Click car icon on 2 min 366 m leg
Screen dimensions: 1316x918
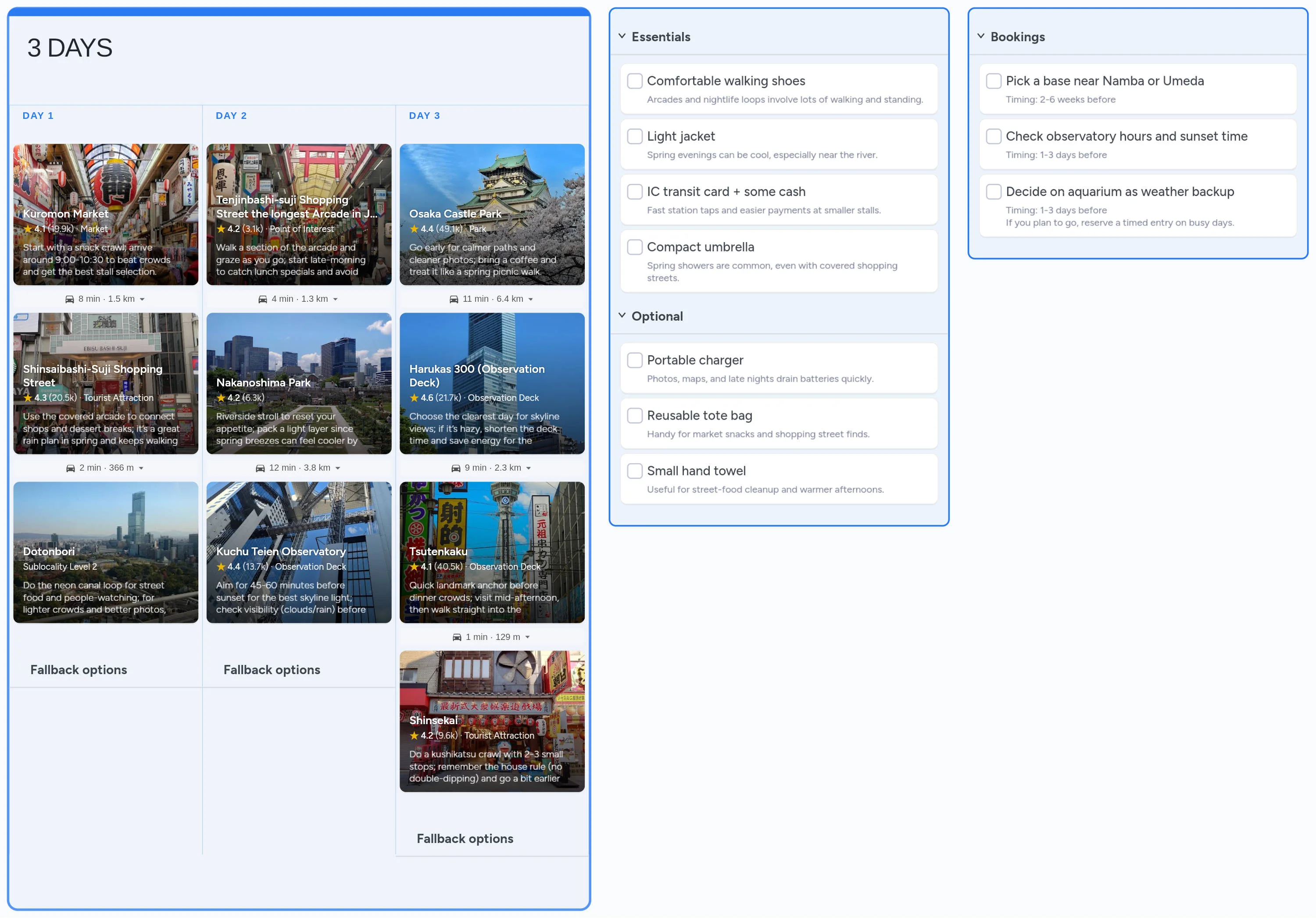pos(71,468)
